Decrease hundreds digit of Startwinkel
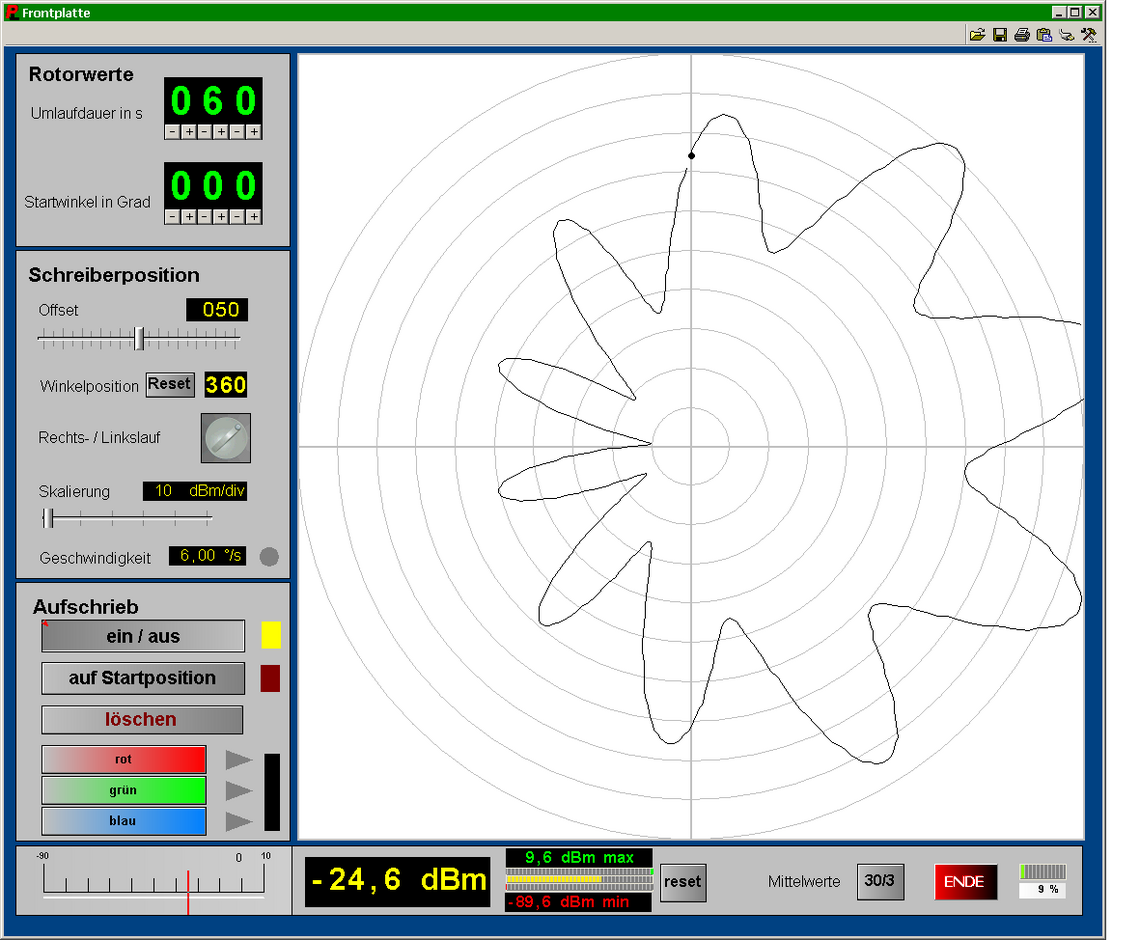Screen dimensions: 1140x940 coord(172,217)
